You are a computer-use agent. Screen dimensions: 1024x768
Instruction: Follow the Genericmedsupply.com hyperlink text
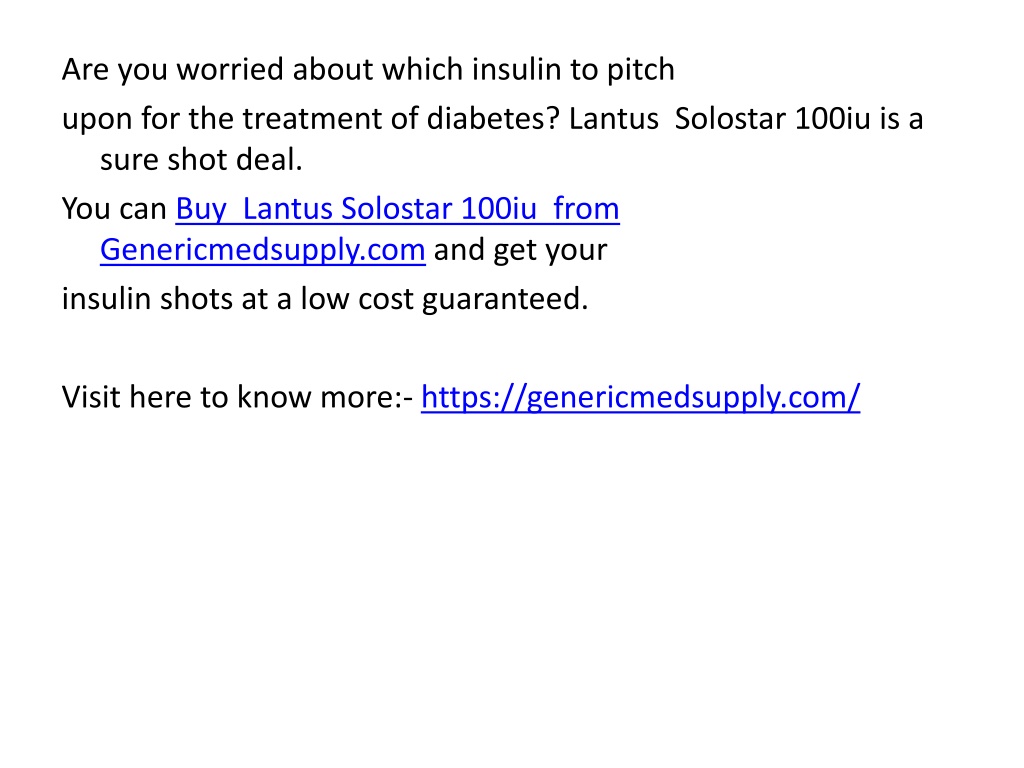click(263, 250)
